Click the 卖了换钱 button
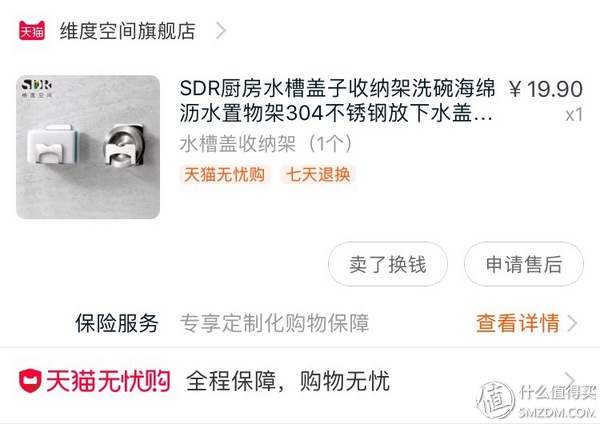 pos(388,264)
